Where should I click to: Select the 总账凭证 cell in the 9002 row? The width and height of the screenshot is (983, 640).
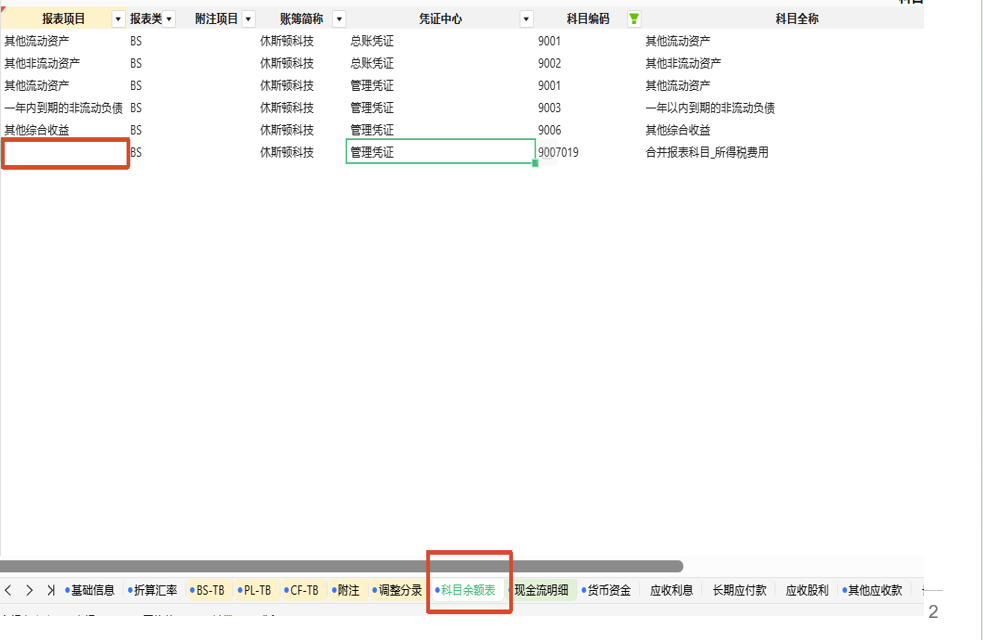372,63
